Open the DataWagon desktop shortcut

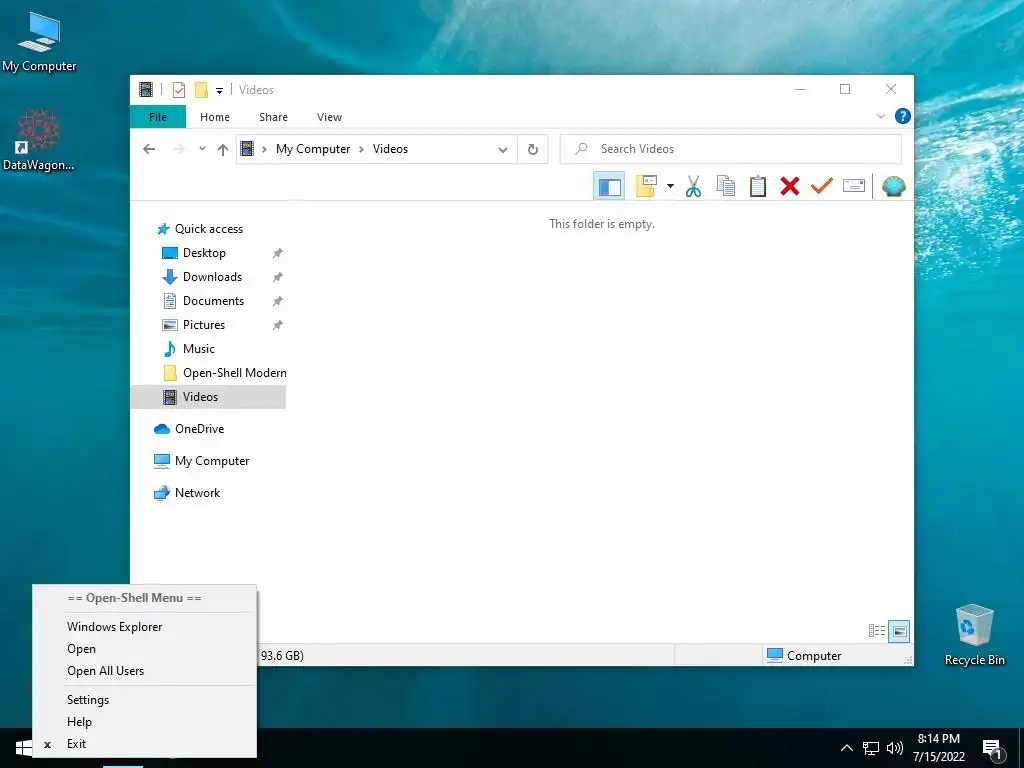(39, 140)
